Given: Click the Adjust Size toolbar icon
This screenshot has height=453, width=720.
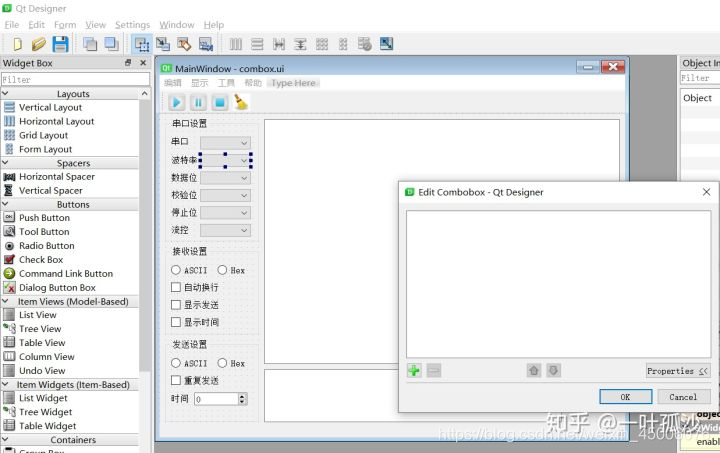Looking at the screenshot, I should click(387, 44).
